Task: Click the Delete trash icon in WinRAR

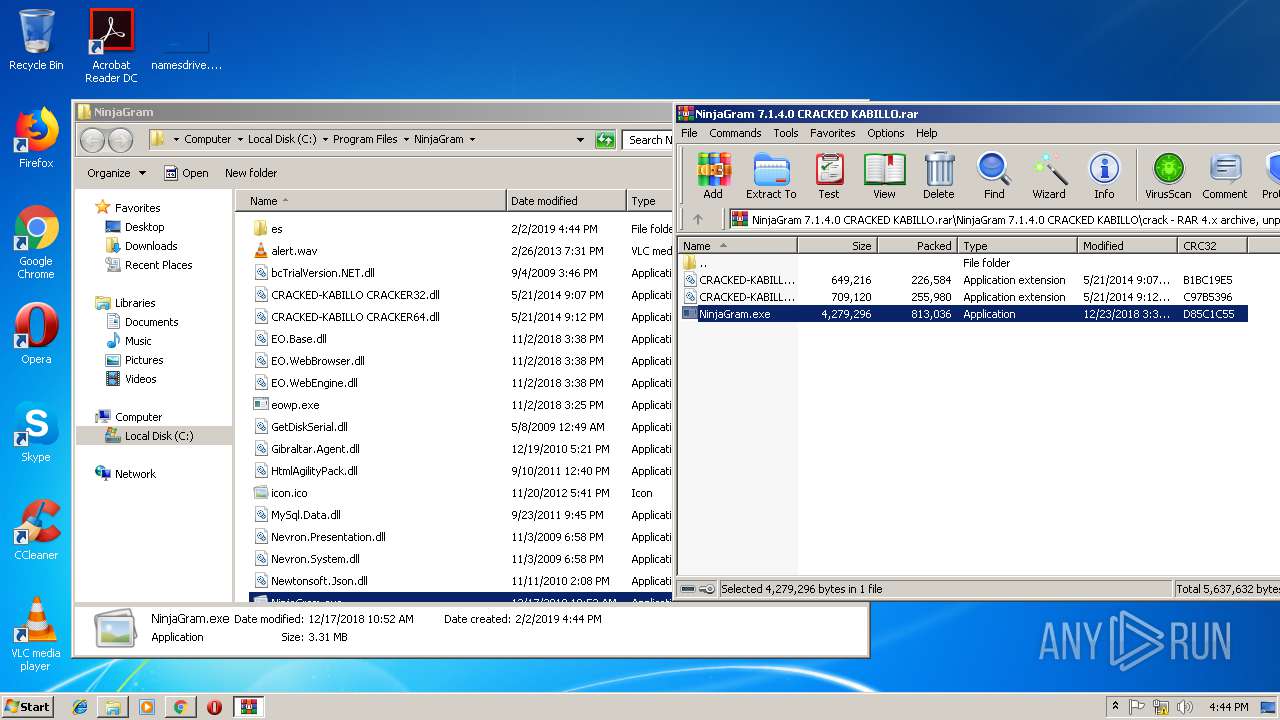Action: [x=938, y=176]
